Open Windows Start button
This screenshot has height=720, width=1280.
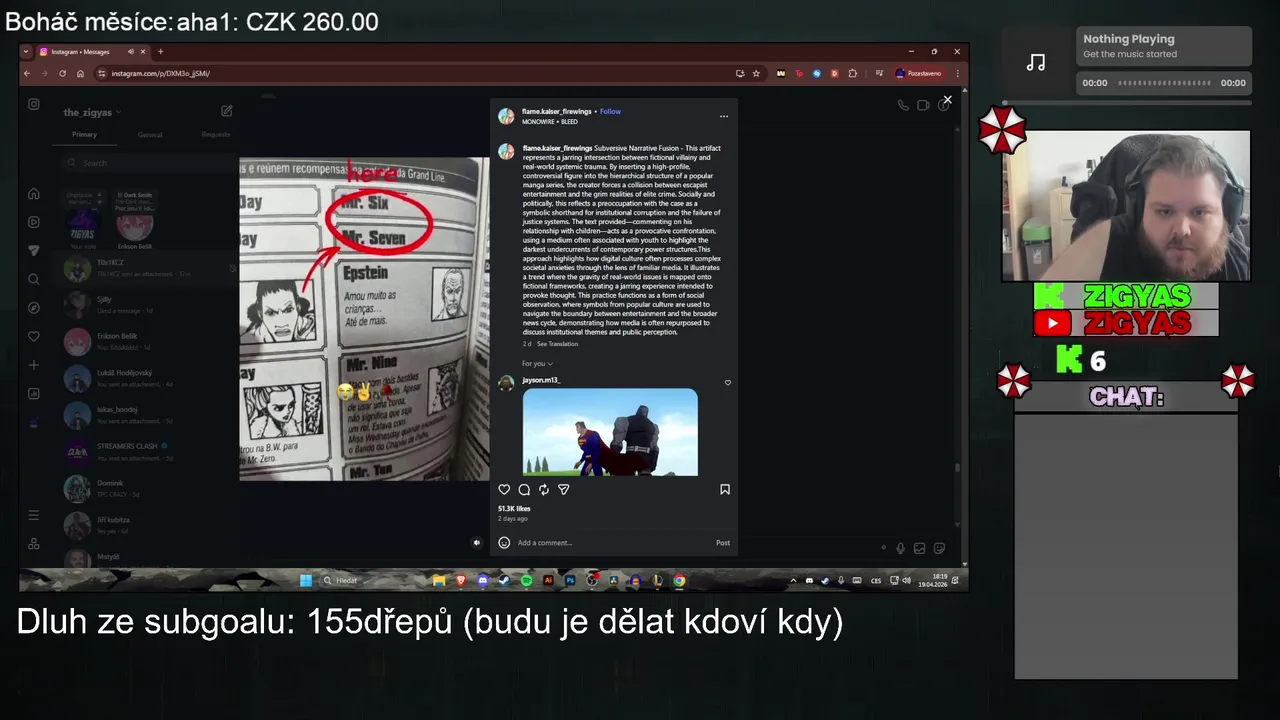[306, 580]
